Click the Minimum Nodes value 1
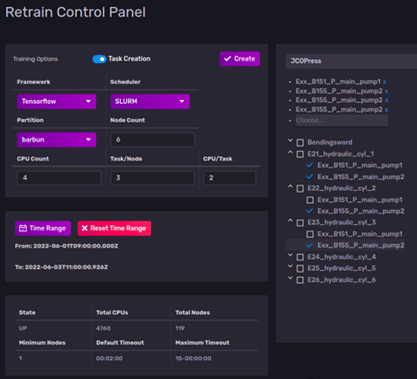417x379 pixels. click(21, 358)
